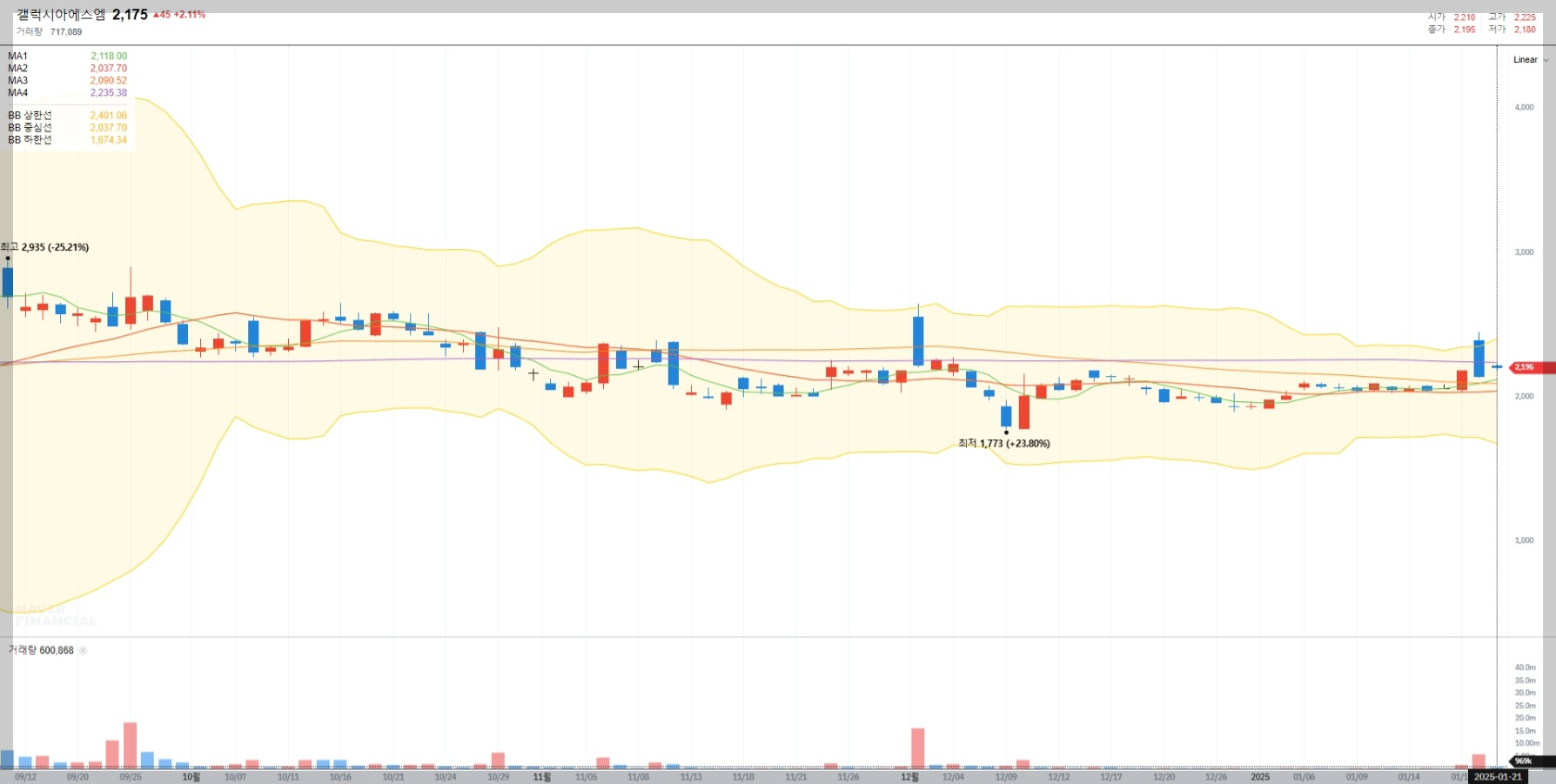The image size is (1556, 784).
Task: Click the +2.11% change value
Action: coord(190,15)
